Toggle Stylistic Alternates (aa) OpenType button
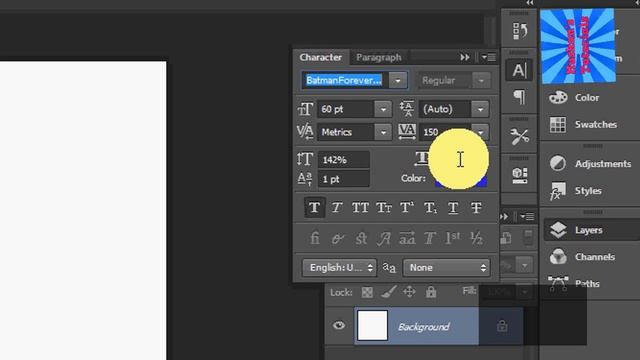 point(407,238)
